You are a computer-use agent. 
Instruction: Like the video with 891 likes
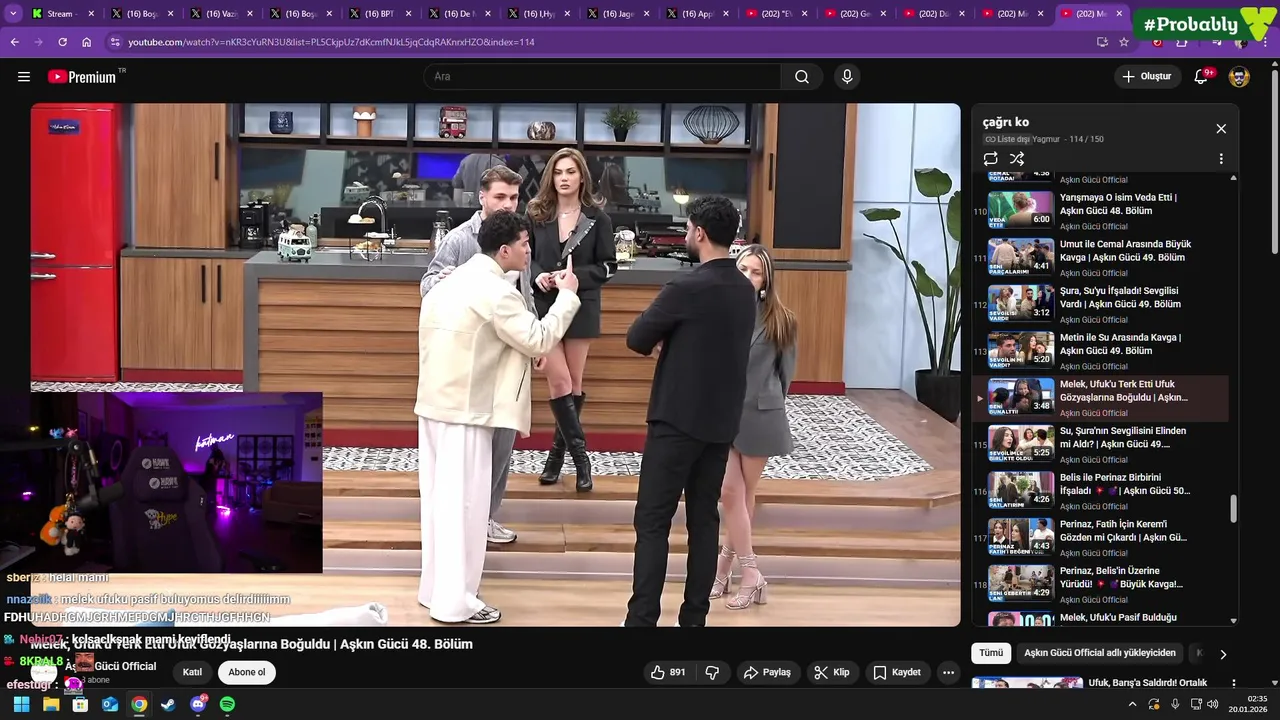coord(669,673)
